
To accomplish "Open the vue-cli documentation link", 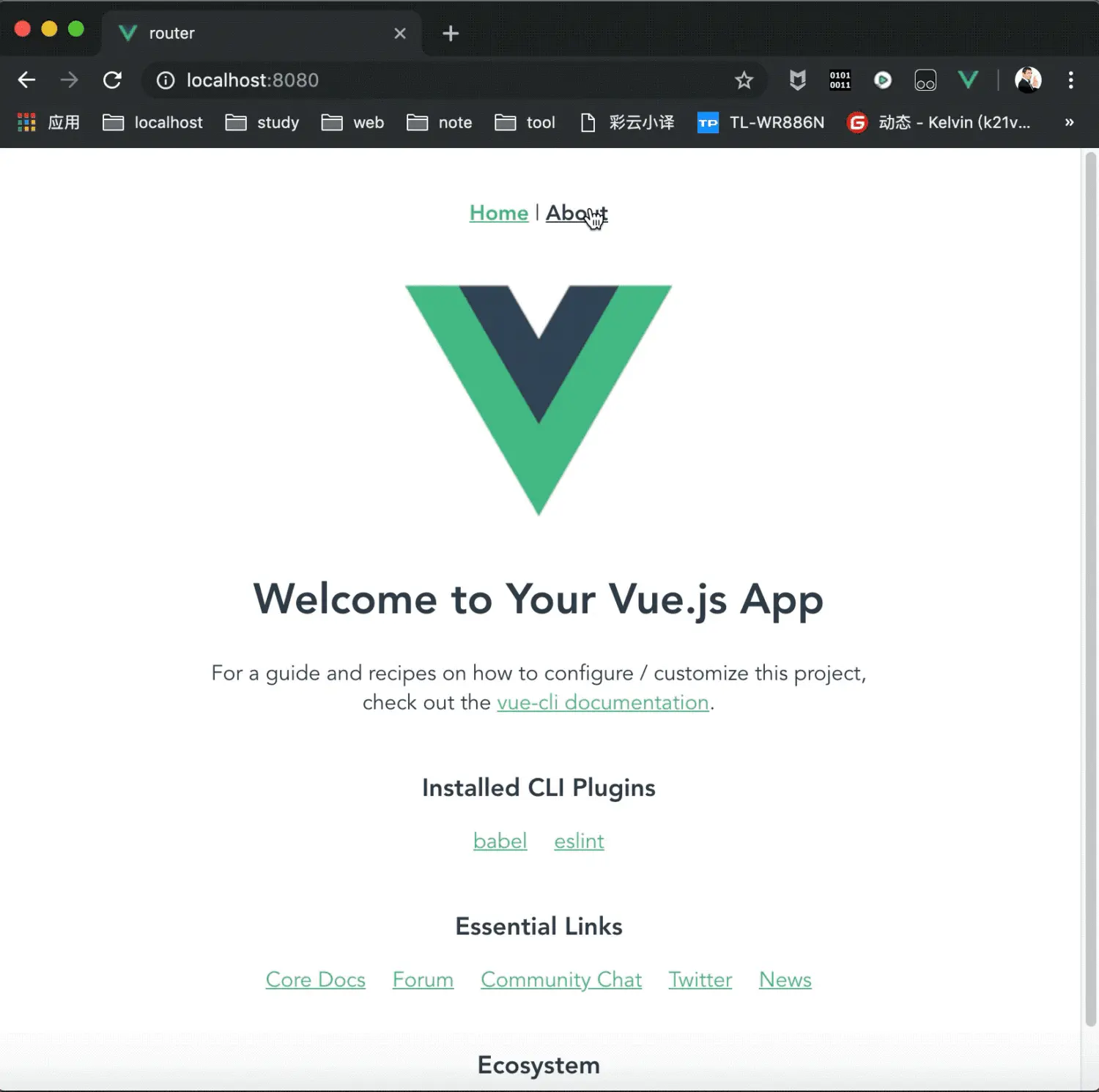I will tap(603, 702).
